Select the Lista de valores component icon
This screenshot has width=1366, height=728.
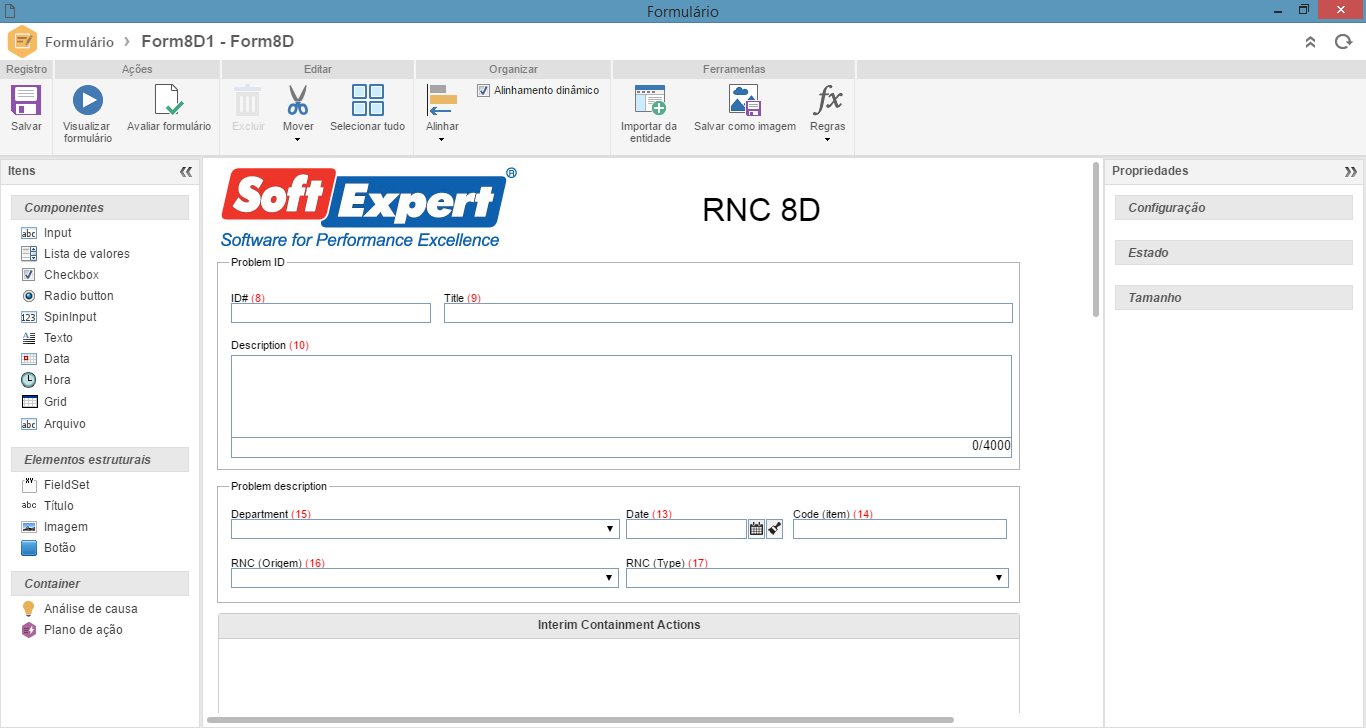(29, 254)
